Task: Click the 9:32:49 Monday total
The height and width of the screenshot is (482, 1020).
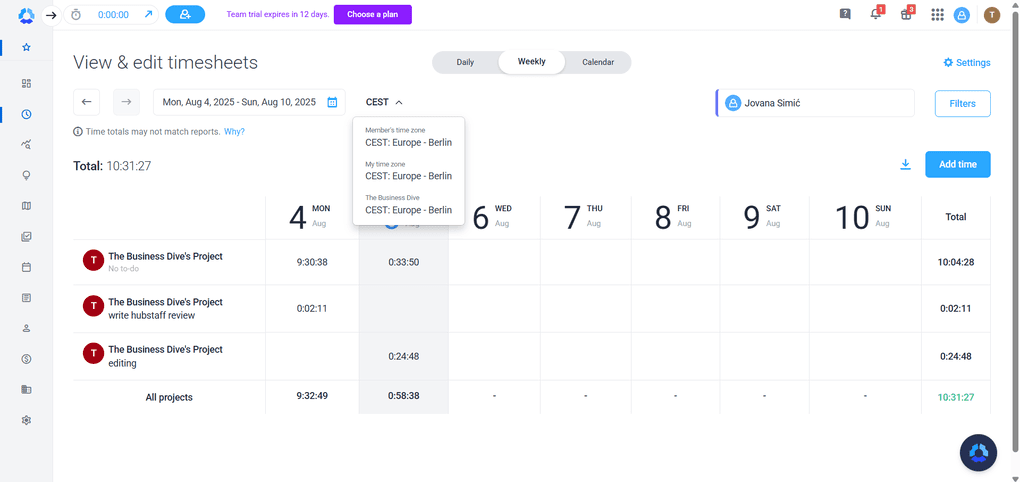Action: click(x=312, y=395)
